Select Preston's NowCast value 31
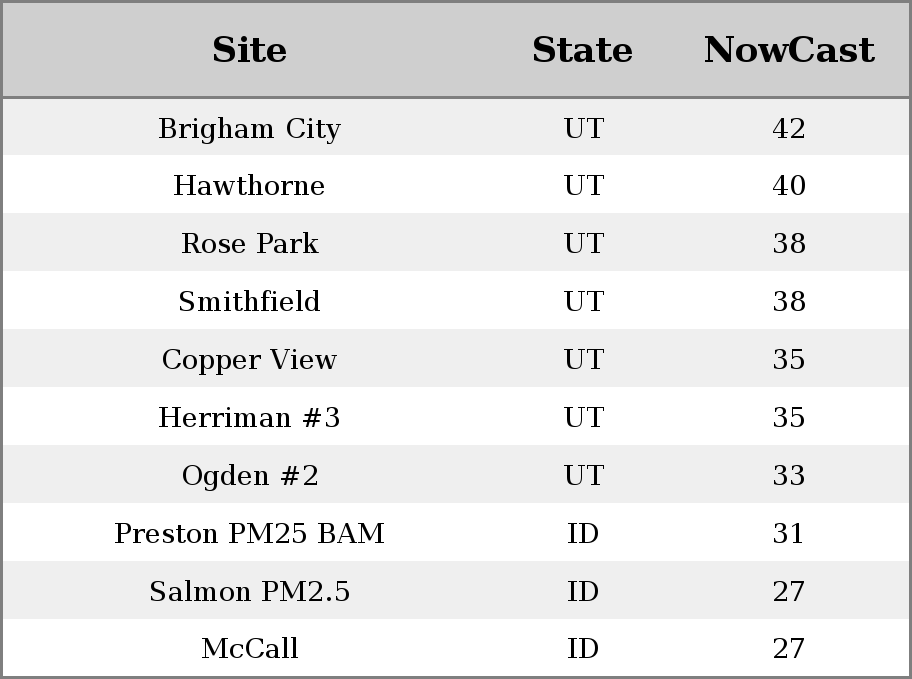 click(x=788, y=534)
